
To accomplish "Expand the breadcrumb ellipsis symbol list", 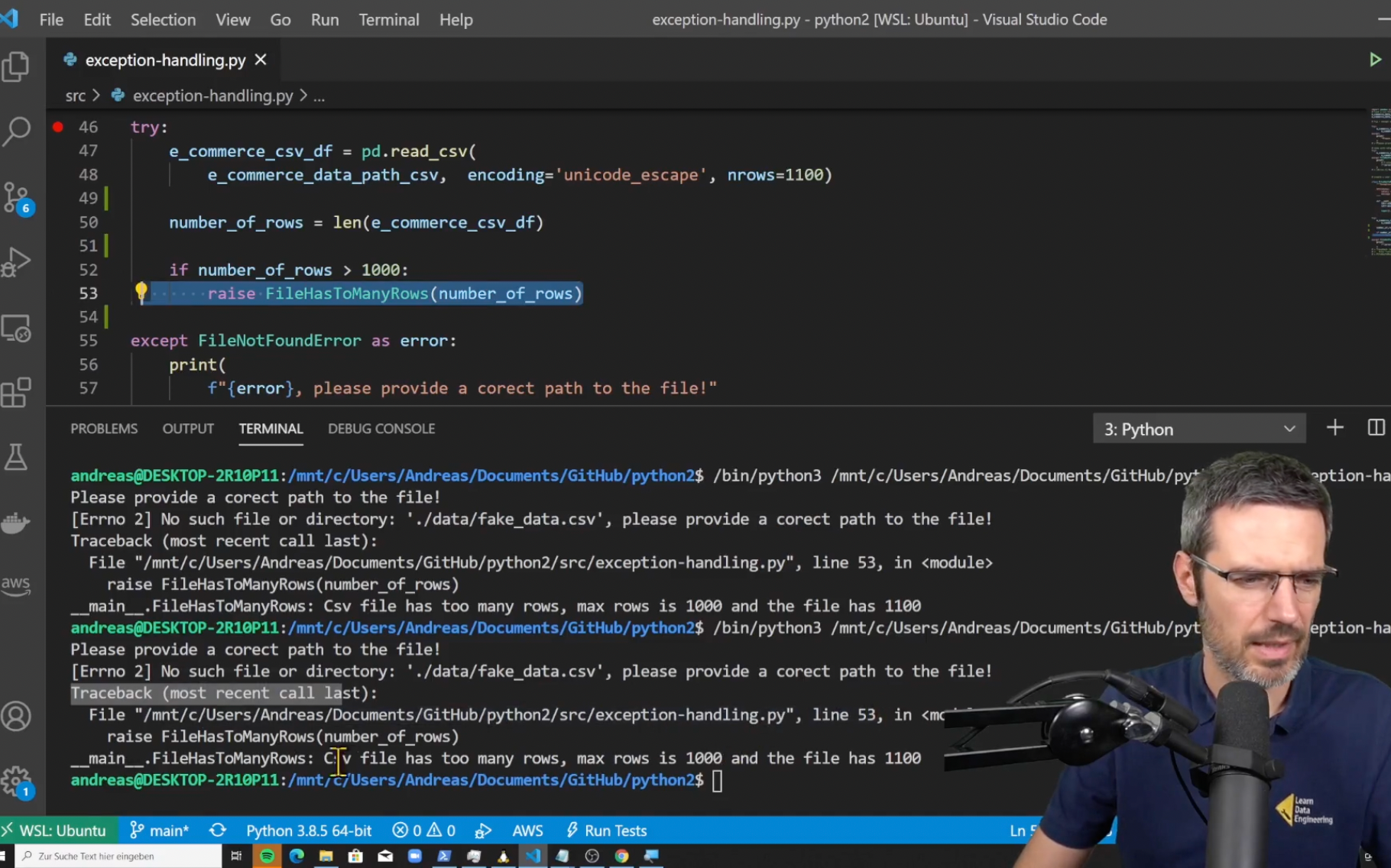I will point(319,96).
